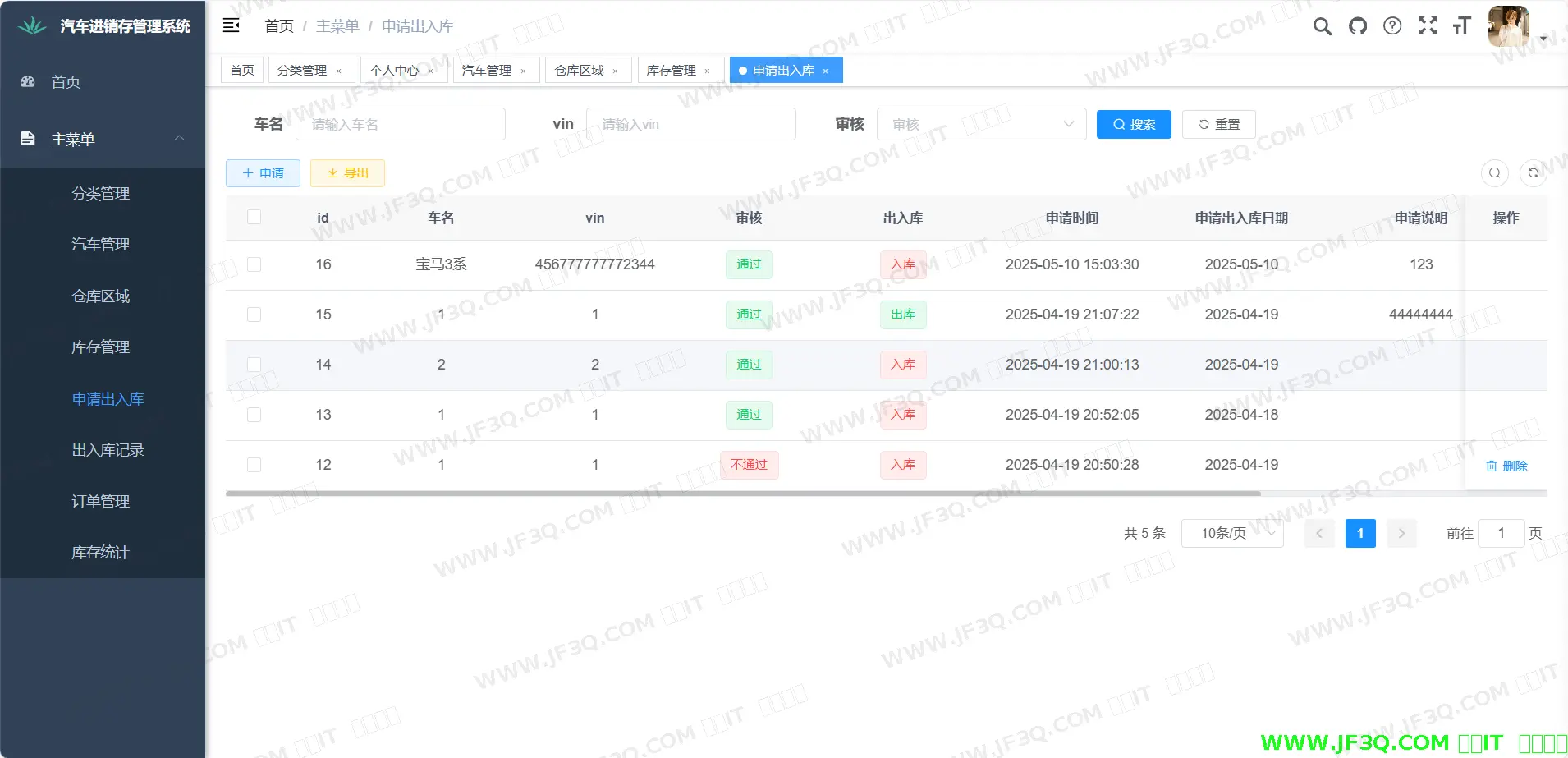This screenshot has height=758, width=1568.
Task: Open the GitHub repository icon
Action: pos(1358,26)
